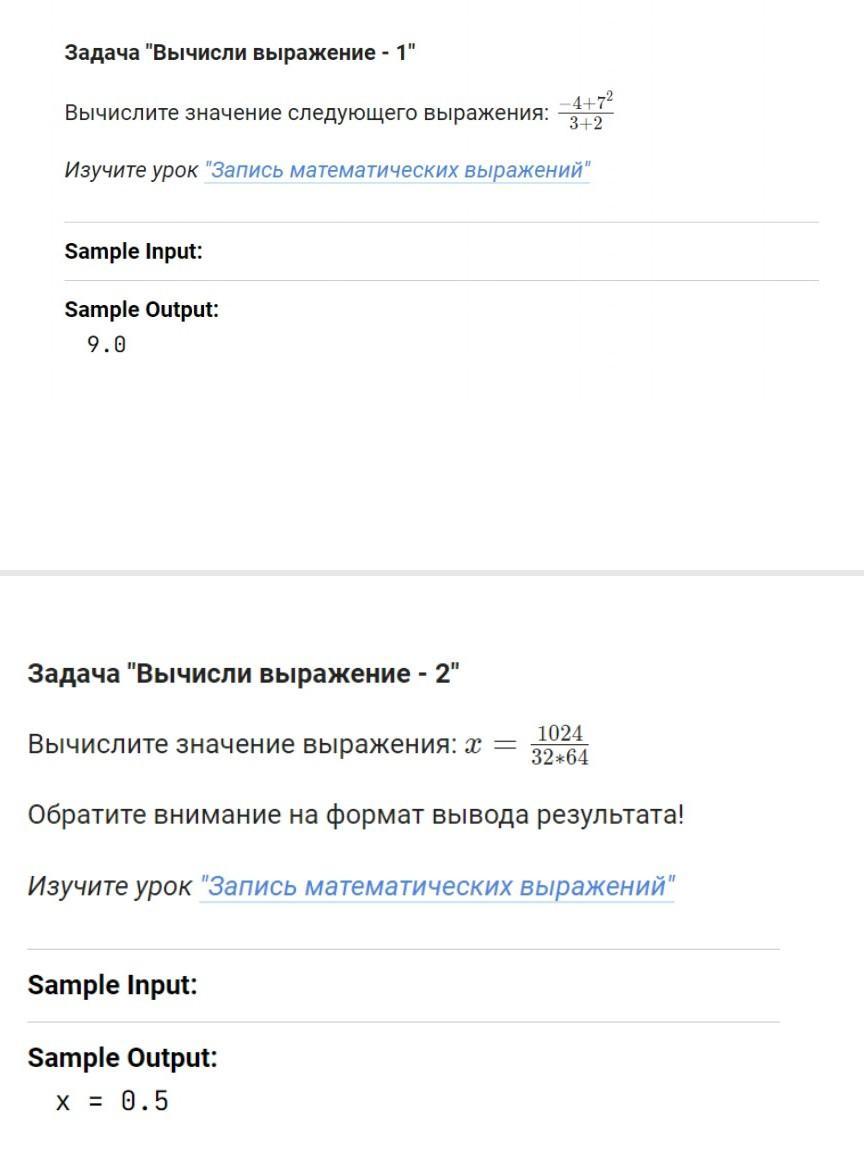The width and height of the screenshot is (864, 1150).
Task: Click the formula x = 1024 over 32*64
Action: tap(528, 745)
